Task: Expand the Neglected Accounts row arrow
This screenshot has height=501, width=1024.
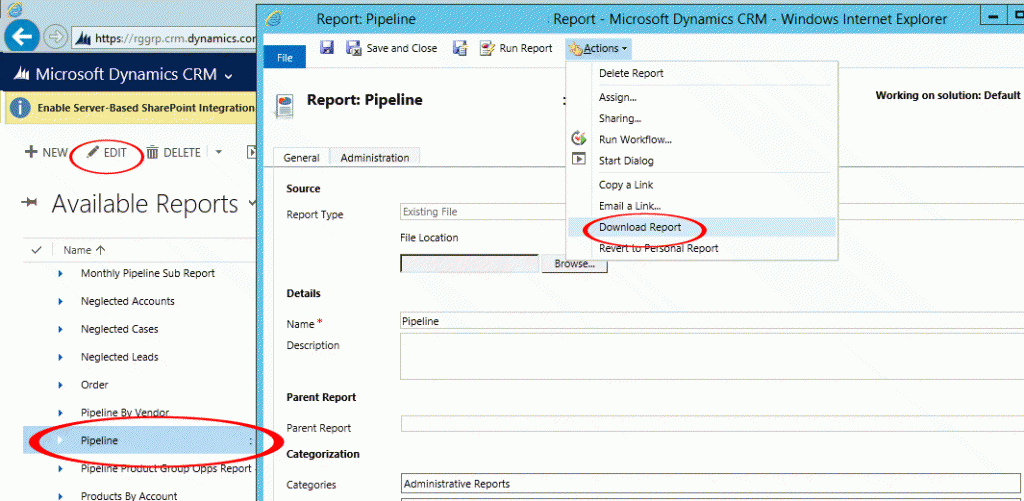Action: pos(60,301)
